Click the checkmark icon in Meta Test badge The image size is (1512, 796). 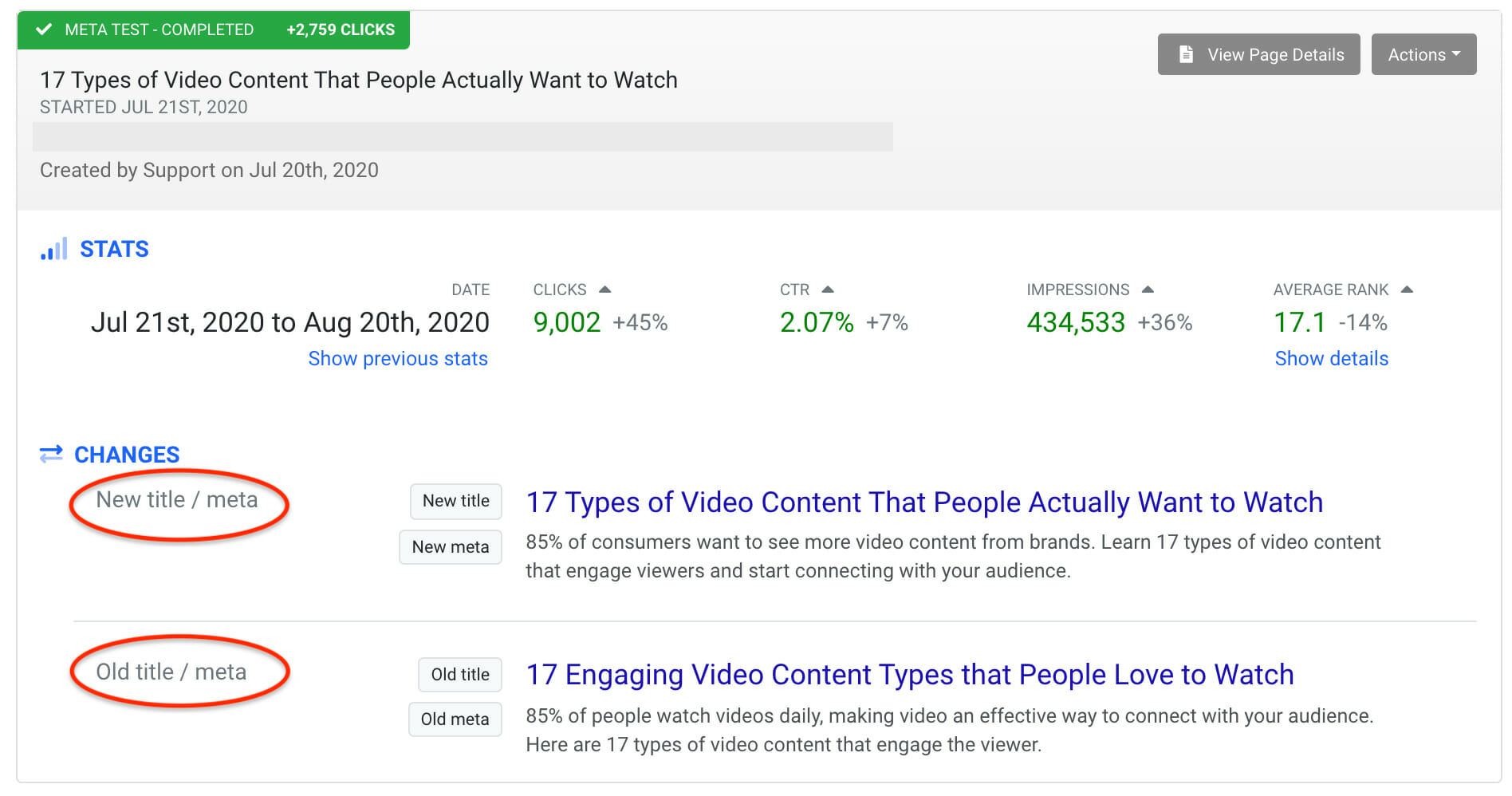click(44, 30)
